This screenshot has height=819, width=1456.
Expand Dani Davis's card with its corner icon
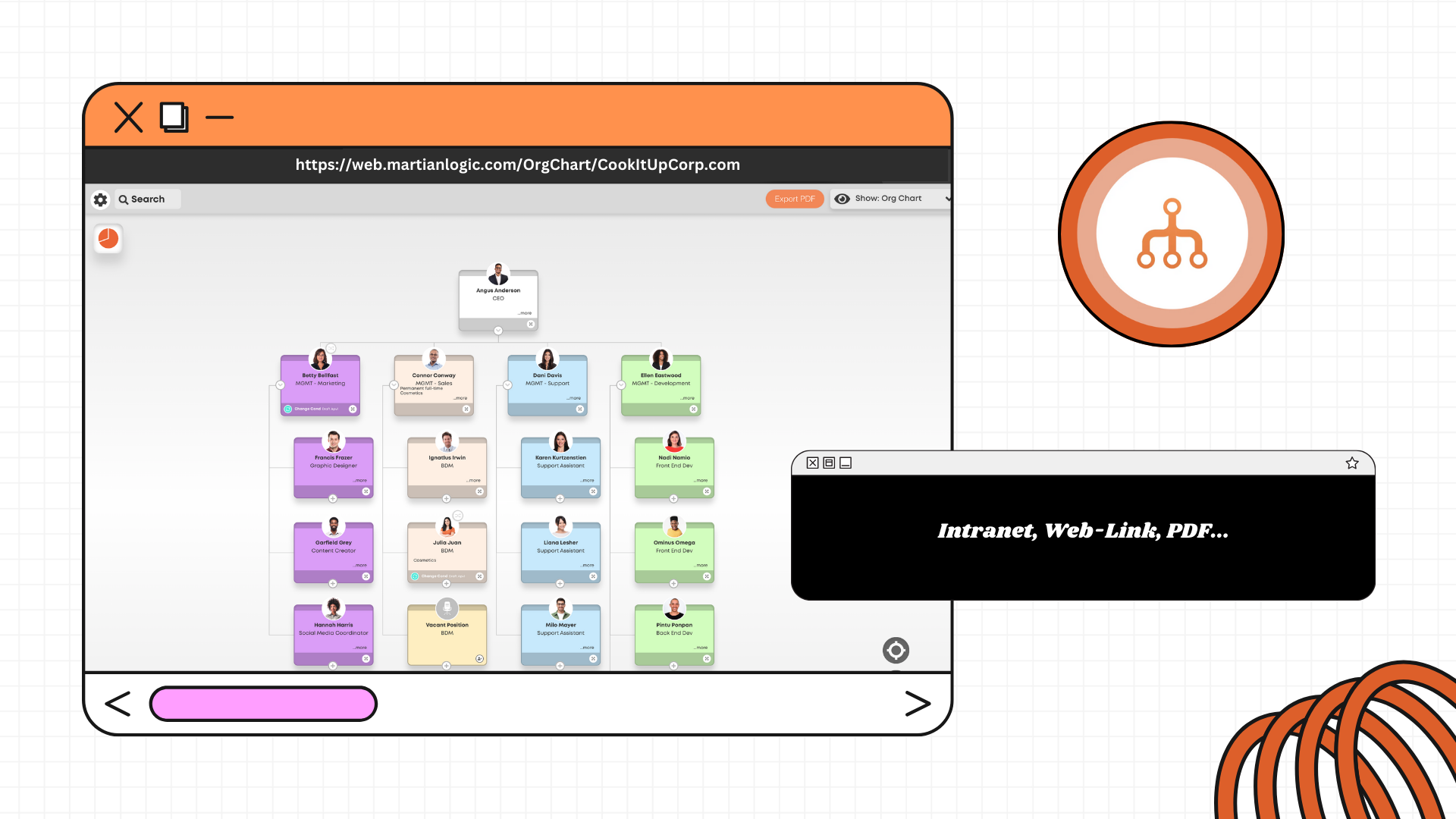coord(580,409)
